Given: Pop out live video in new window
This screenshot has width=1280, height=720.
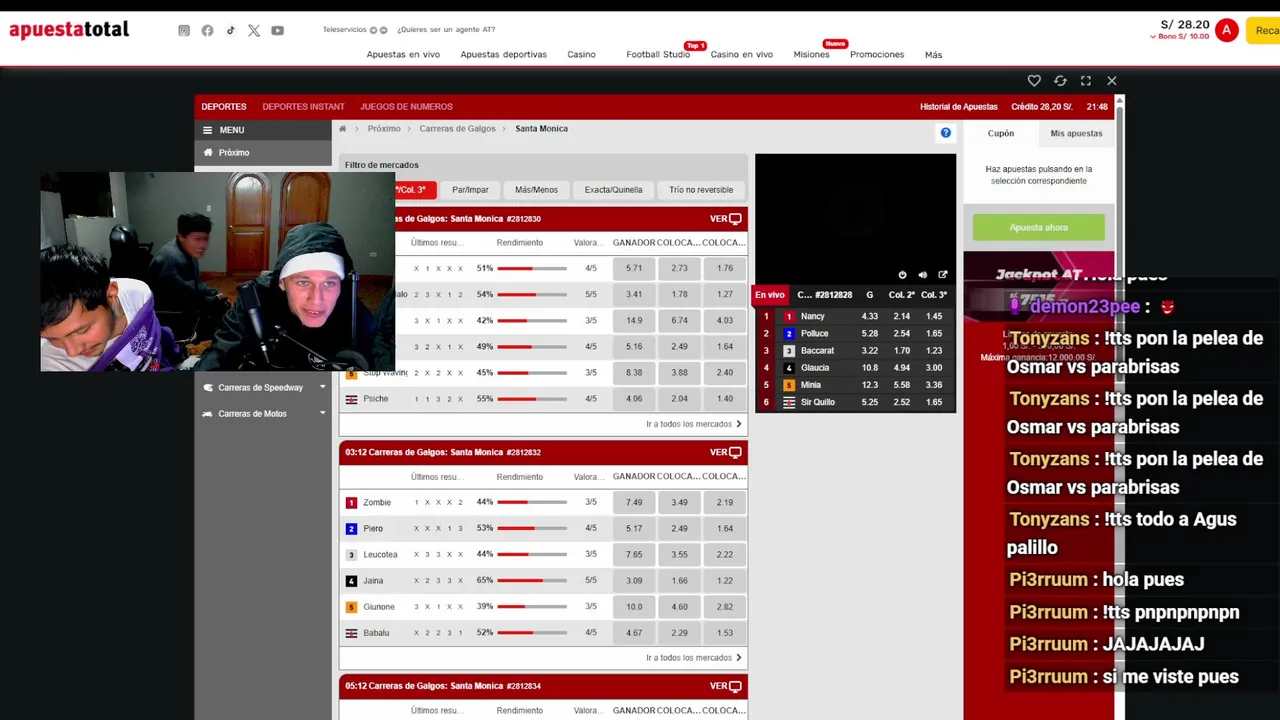Looking at the screenshot, I should [942, 275].
